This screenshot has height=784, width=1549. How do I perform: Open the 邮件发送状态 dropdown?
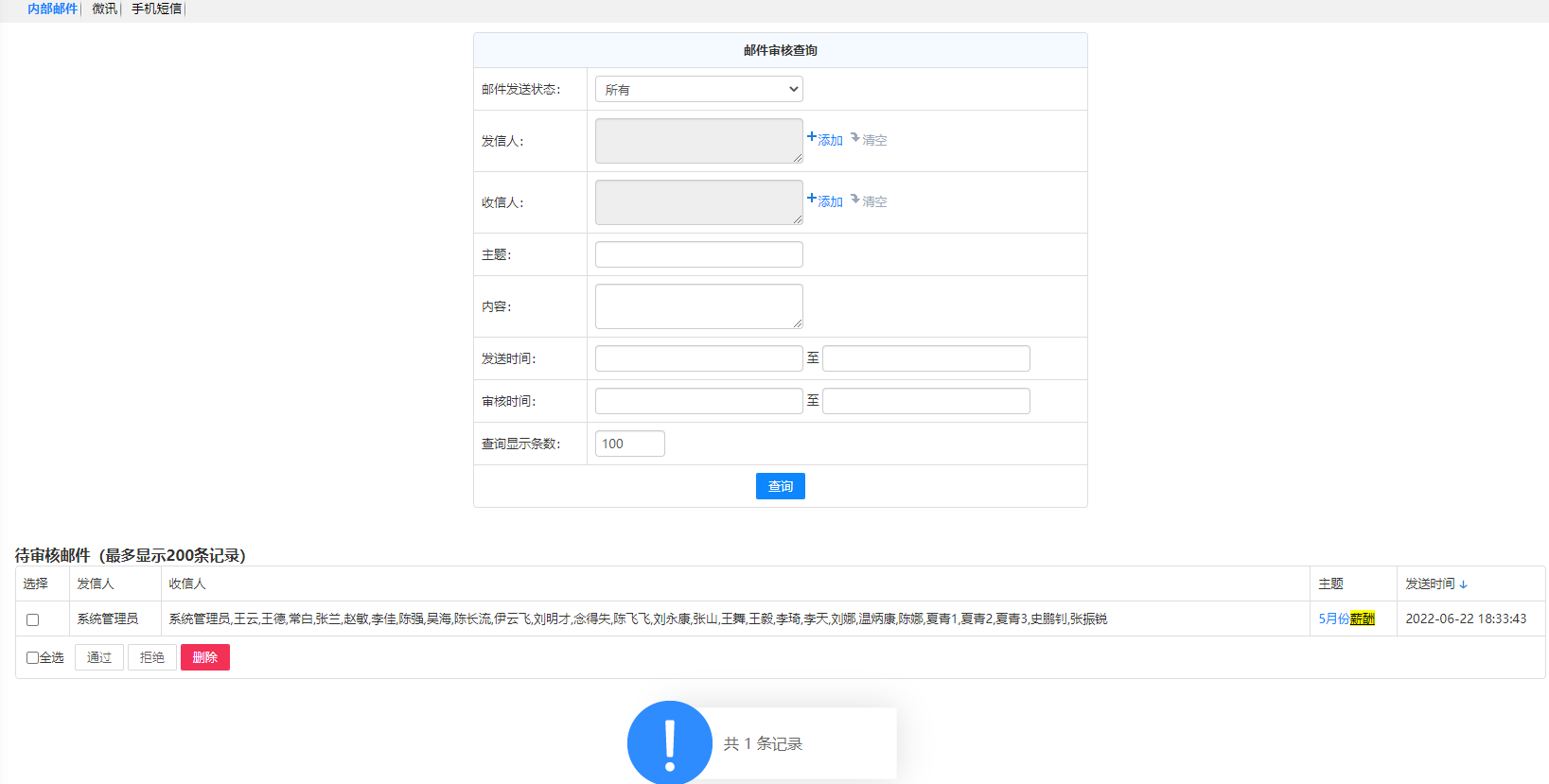pyautogui.click(x=698, y=89)
